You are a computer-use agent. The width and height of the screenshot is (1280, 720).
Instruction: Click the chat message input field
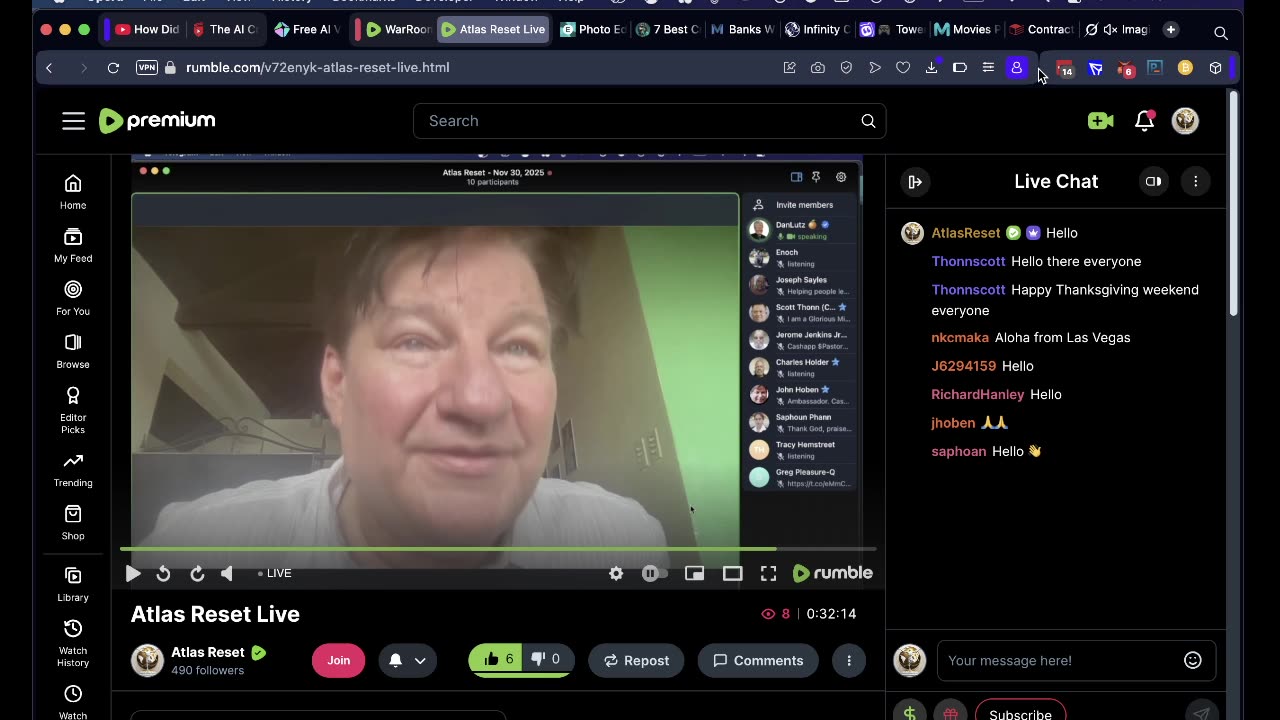pos(1076,660)
